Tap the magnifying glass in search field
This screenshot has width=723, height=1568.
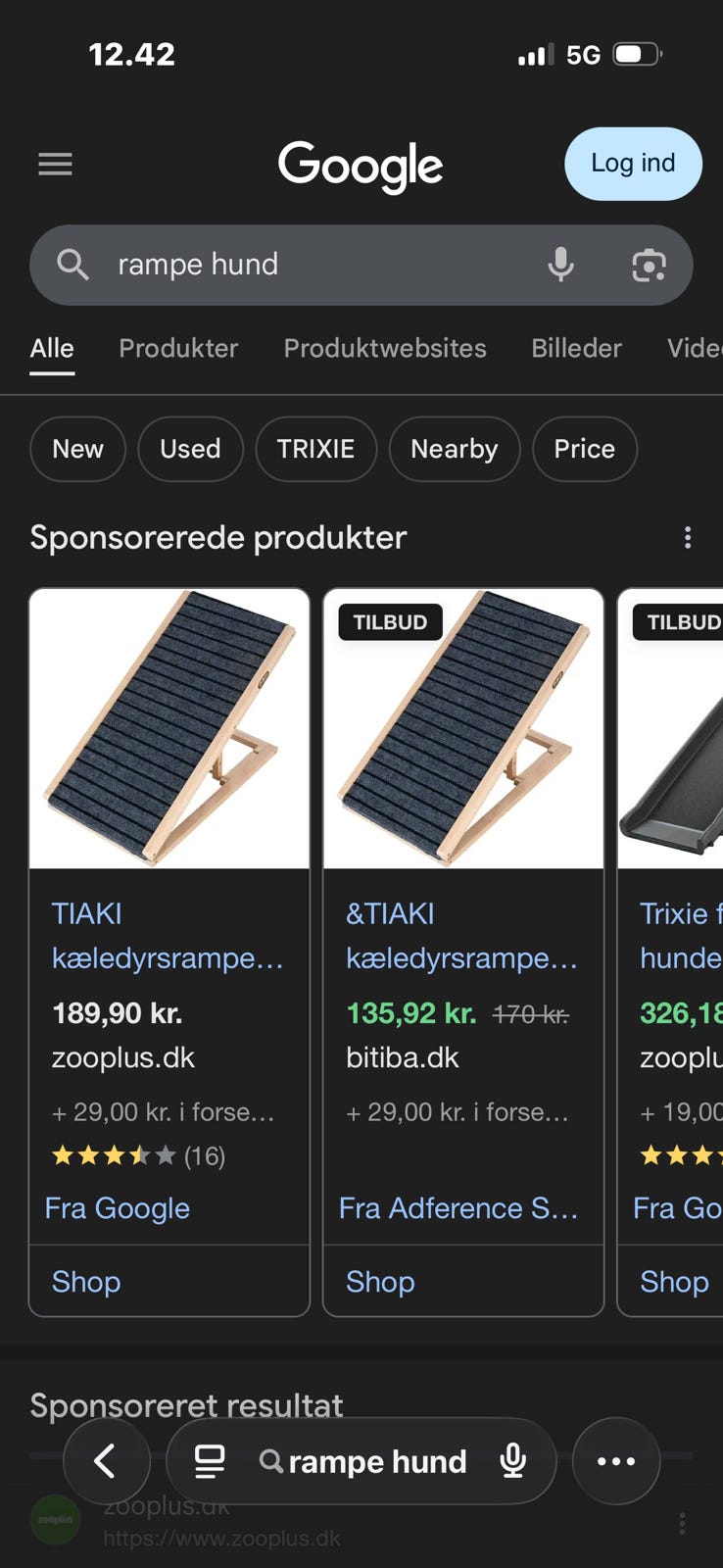pos(72,265)
